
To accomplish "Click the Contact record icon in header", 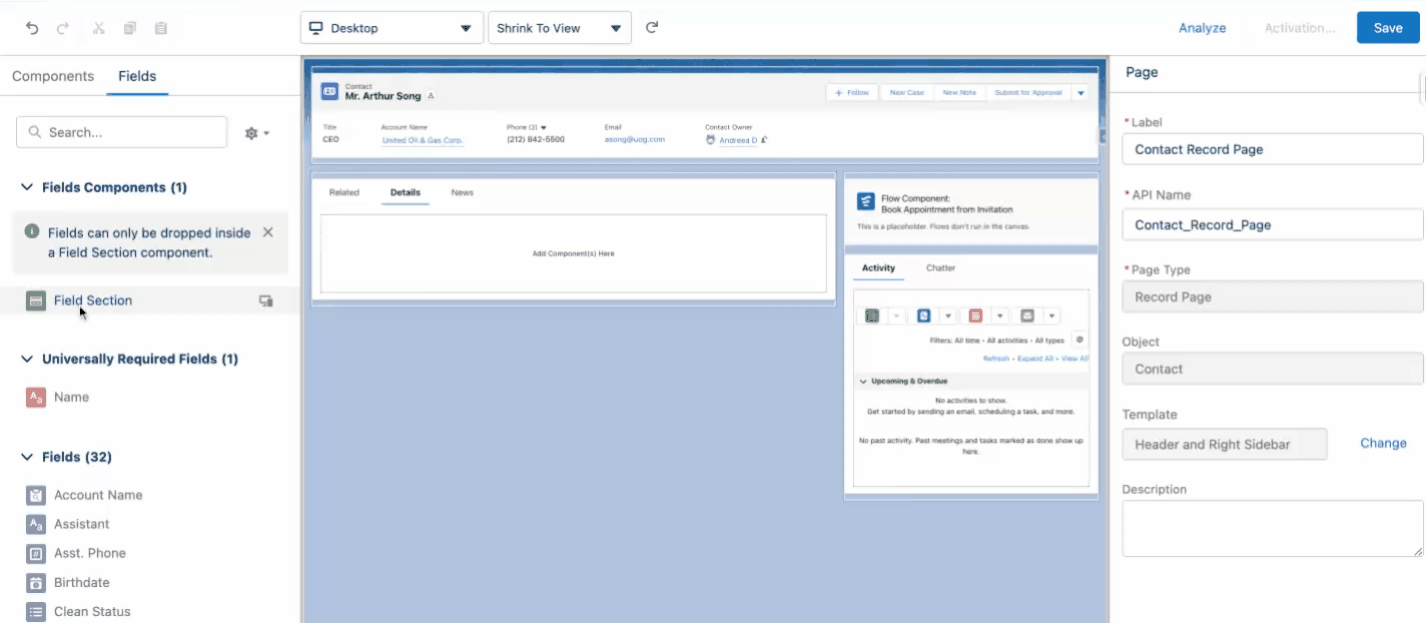I will [330, 91].
